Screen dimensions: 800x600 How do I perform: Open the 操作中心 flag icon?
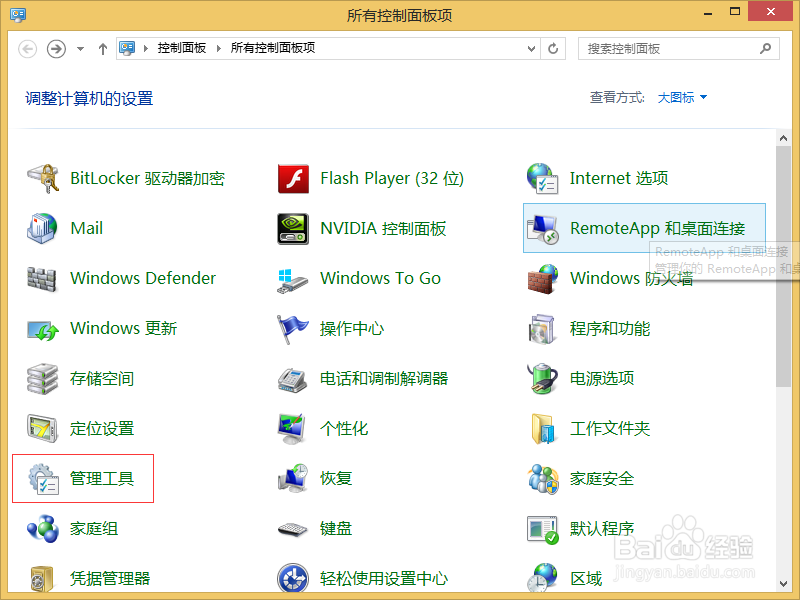[x=292, y=329]
